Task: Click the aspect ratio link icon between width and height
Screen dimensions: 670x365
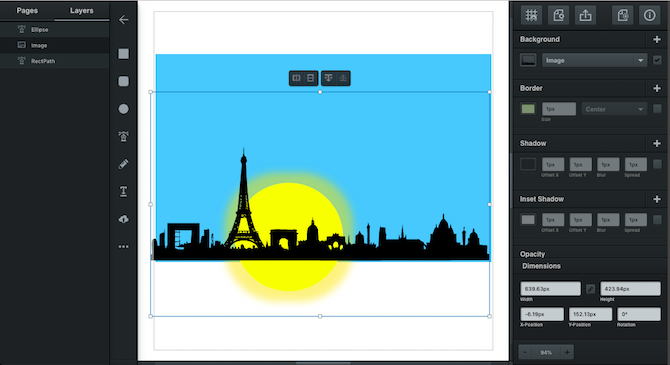Action: coord(591,289)
